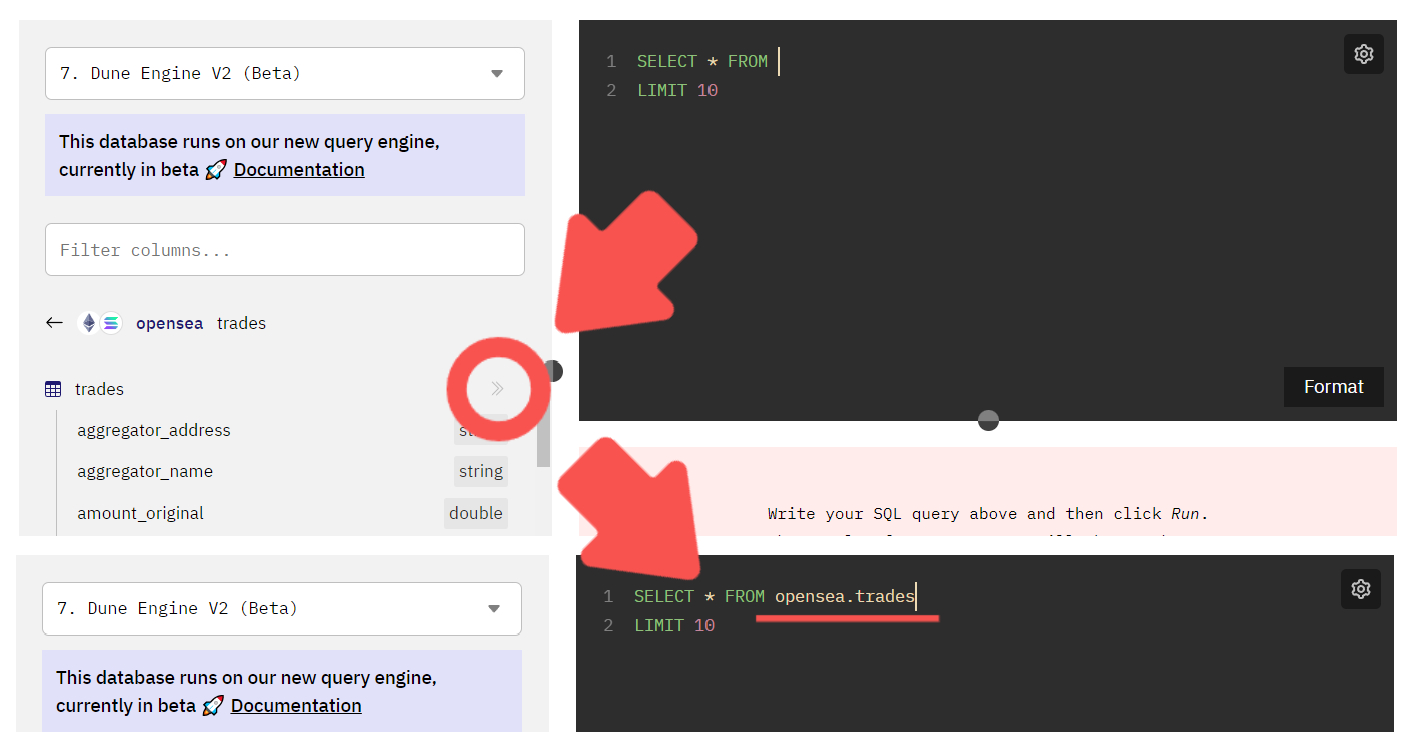Click the Filter columns search field
1408x732 pixels.
tap(284, 249)
